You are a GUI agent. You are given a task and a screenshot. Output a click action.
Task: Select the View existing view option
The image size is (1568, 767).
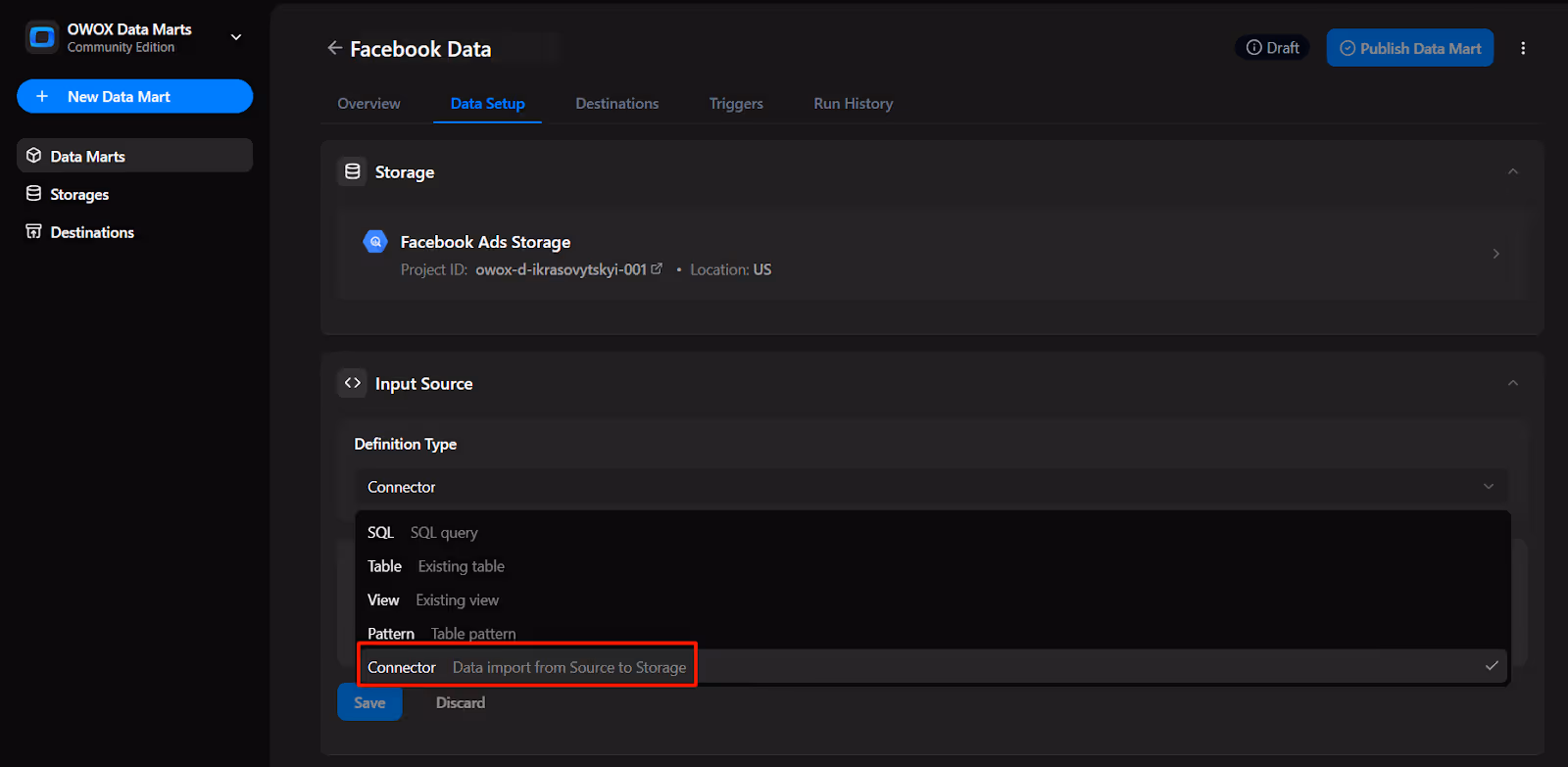(x=932, y=600)
